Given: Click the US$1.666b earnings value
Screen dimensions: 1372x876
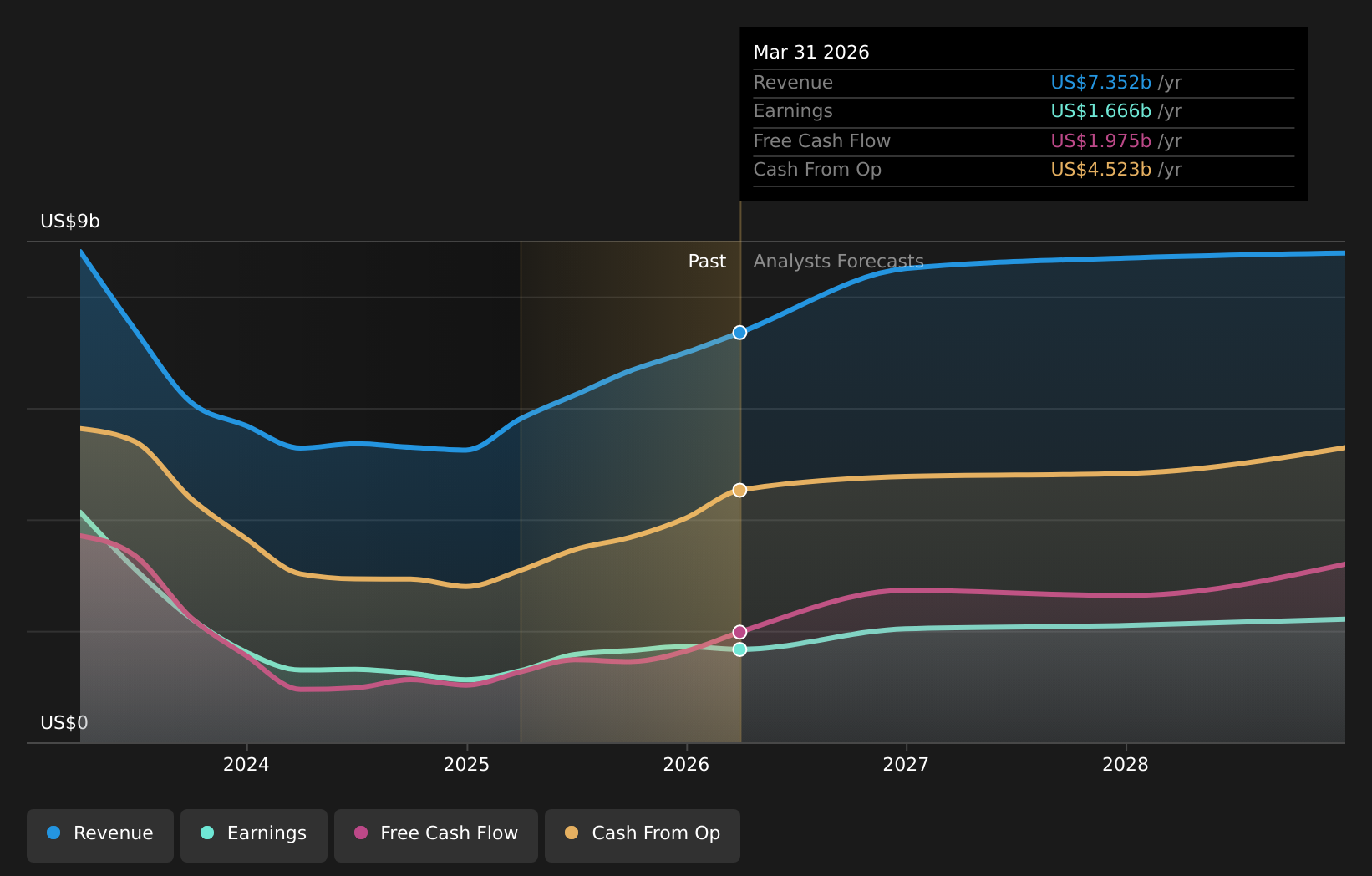Looking at the screenshot, I should (1101, 111).
